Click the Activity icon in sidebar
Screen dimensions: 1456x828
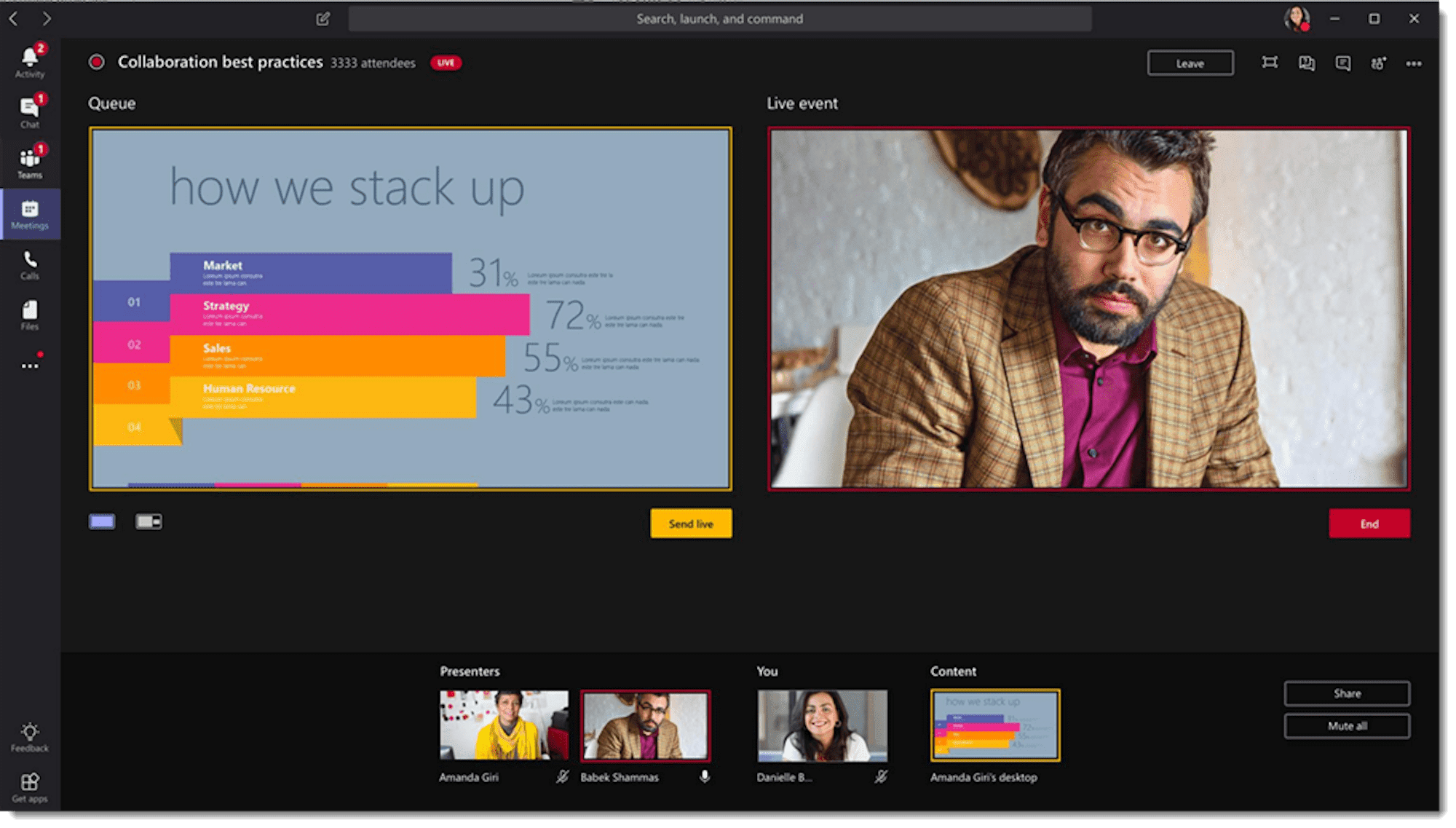tap(29, 63)
